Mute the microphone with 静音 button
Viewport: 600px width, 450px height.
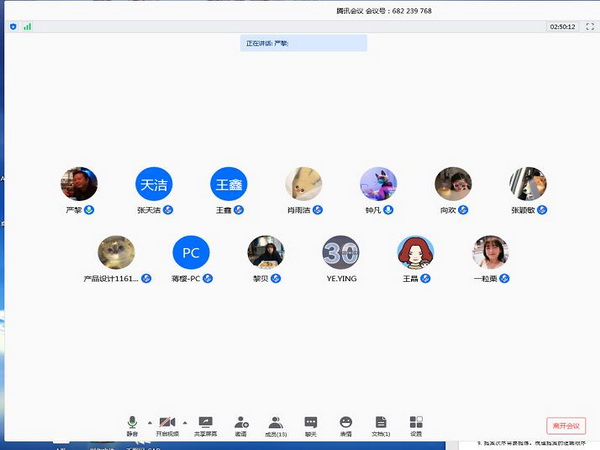tap(132, 425)
